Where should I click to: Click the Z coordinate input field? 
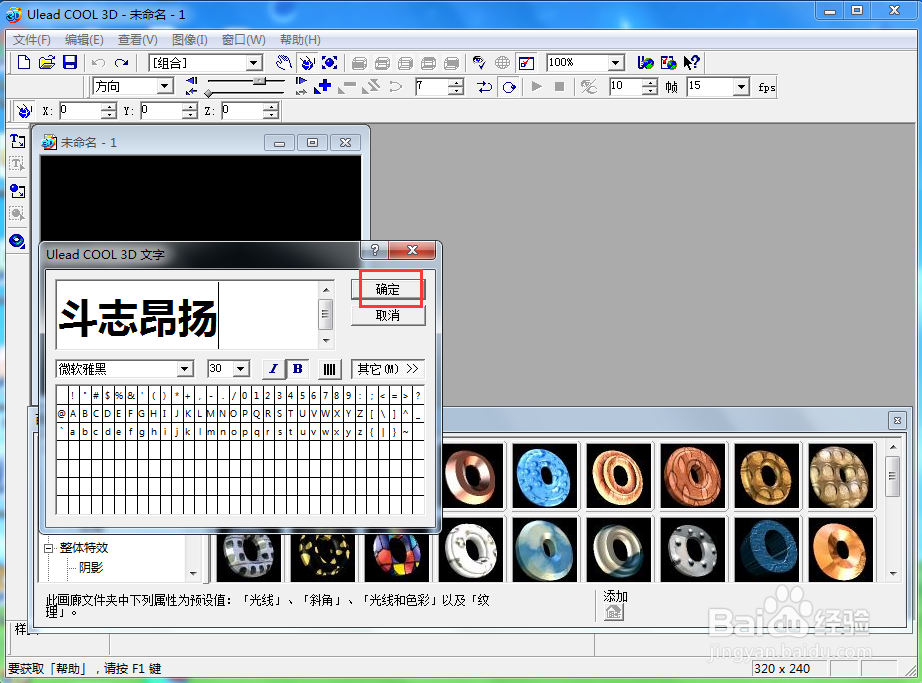click(243, 111)
